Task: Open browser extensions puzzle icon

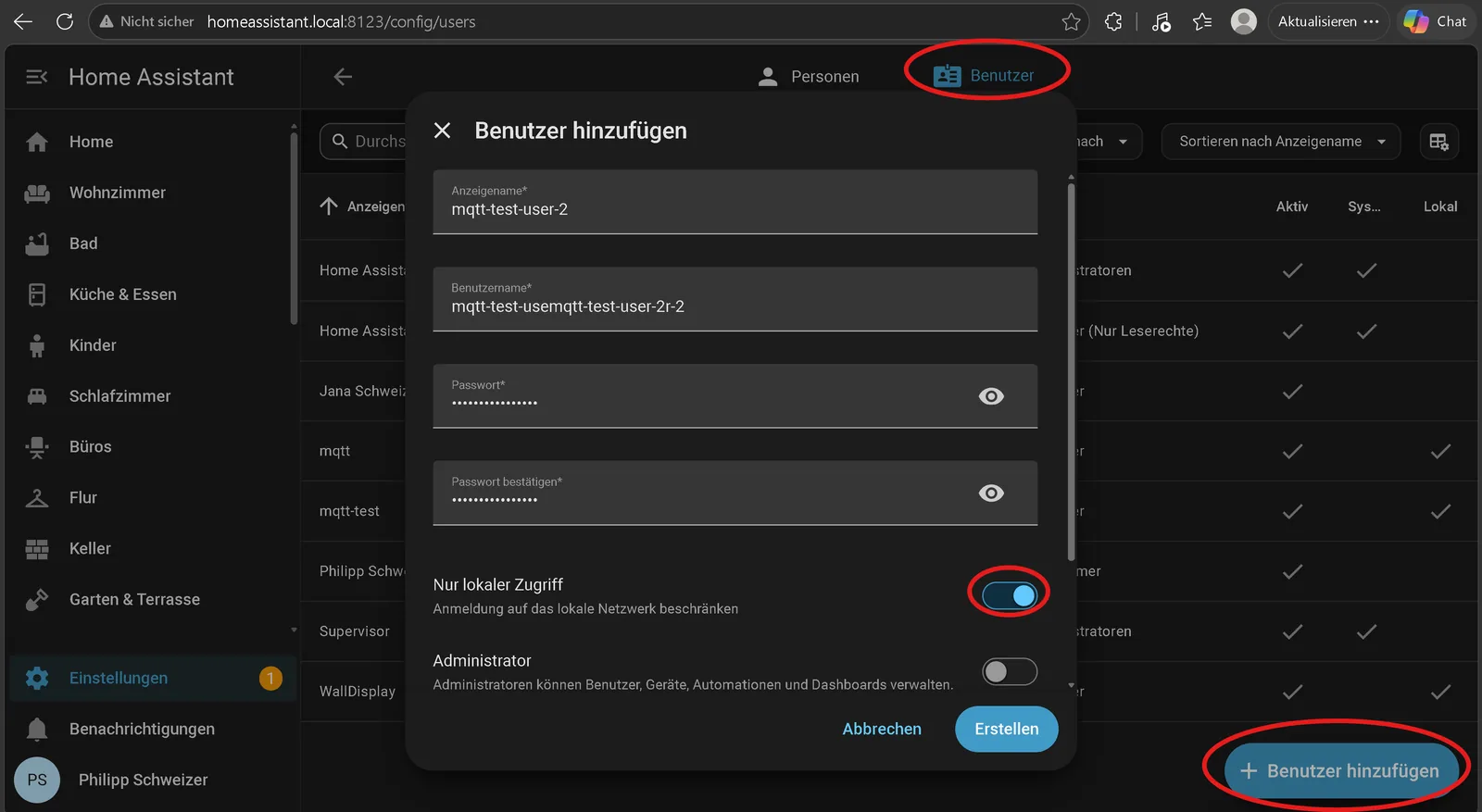Action: (x=1113, y=21)
